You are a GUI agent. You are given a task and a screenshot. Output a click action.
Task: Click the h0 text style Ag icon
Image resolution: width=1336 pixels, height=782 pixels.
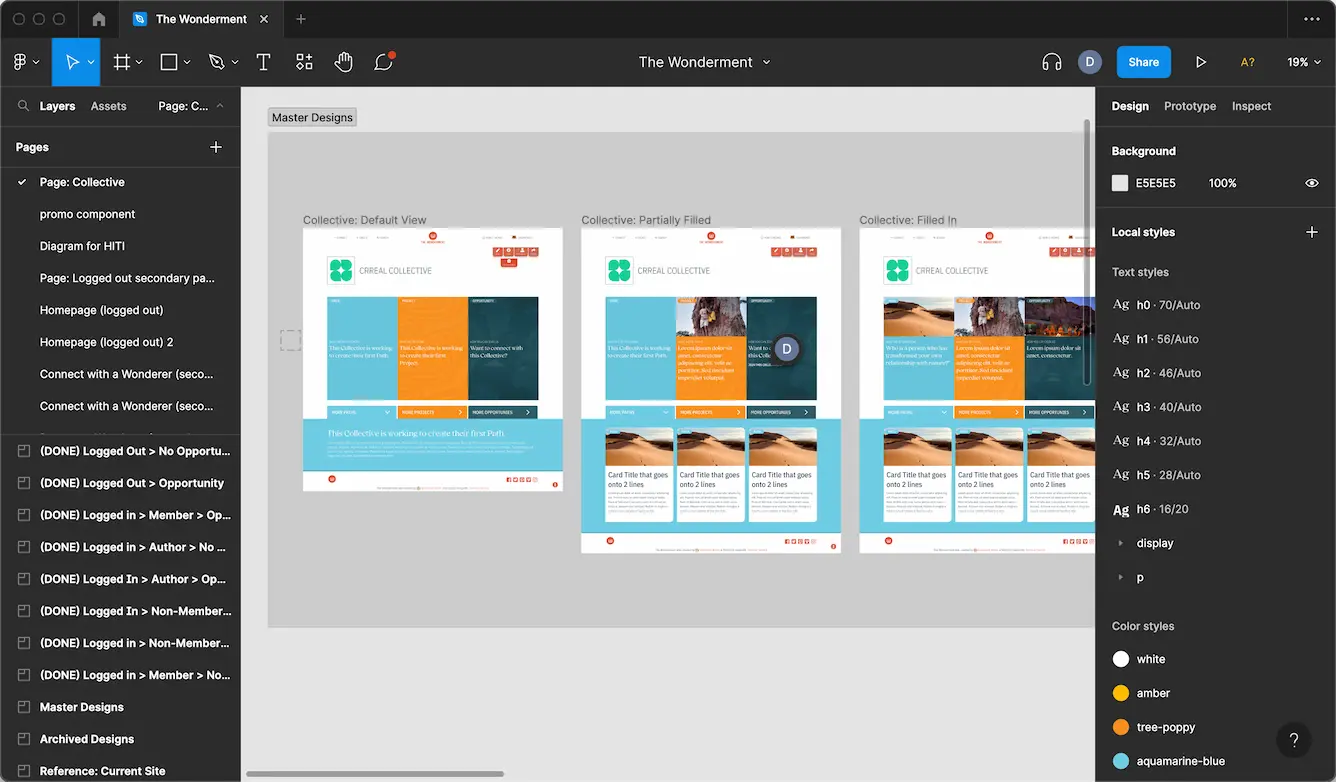(1121, 305)
